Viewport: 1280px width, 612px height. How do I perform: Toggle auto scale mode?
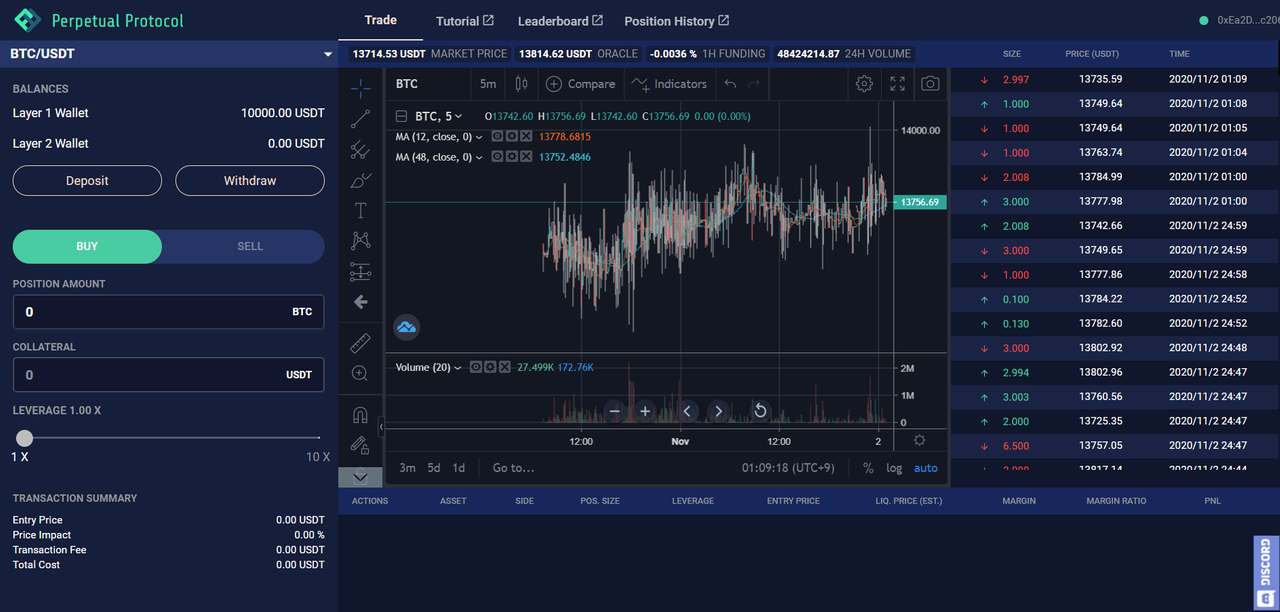[926, 468]
